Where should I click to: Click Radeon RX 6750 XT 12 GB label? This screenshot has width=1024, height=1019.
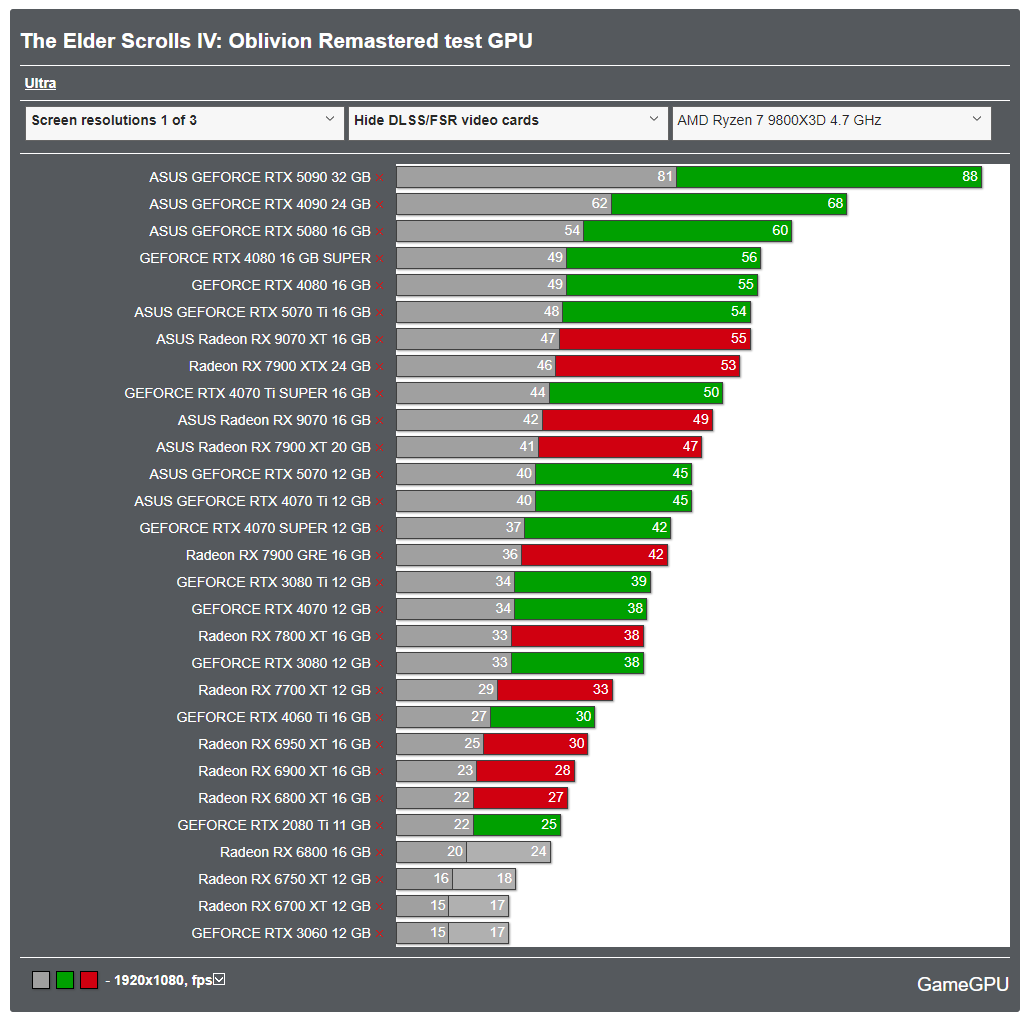point(285,879)
